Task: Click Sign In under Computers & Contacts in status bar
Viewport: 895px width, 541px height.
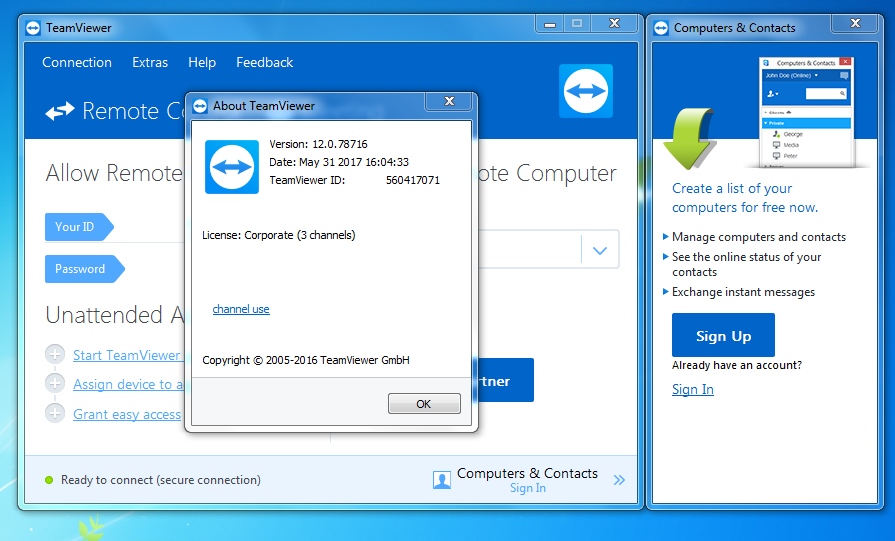Action: pyautogui.click(x=528, y=488)
